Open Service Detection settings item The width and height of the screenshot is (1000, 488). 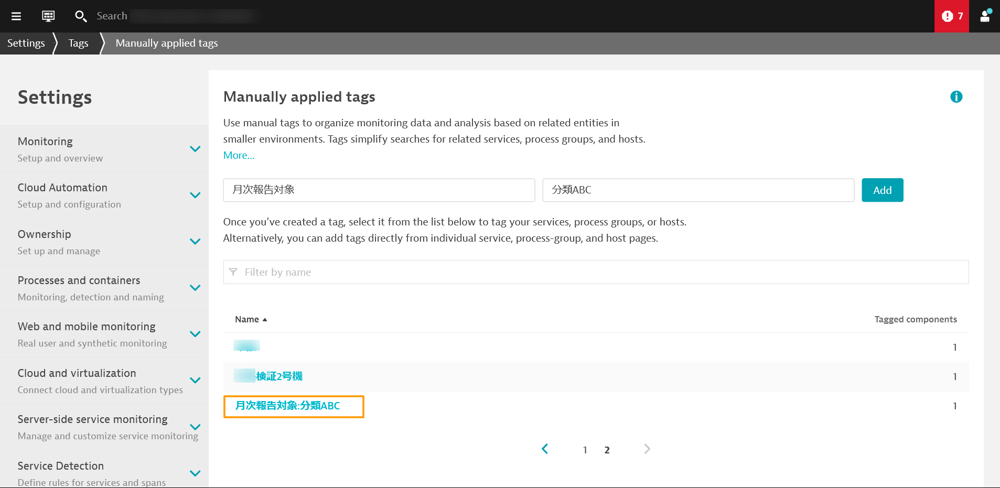point(104,471)
